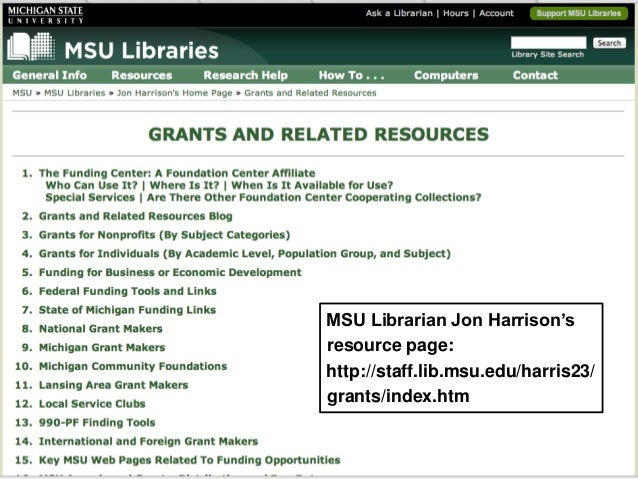This screenshot has width=638, height=479.
Task: Open the Resources menu
Action: (x=142, y=75)
